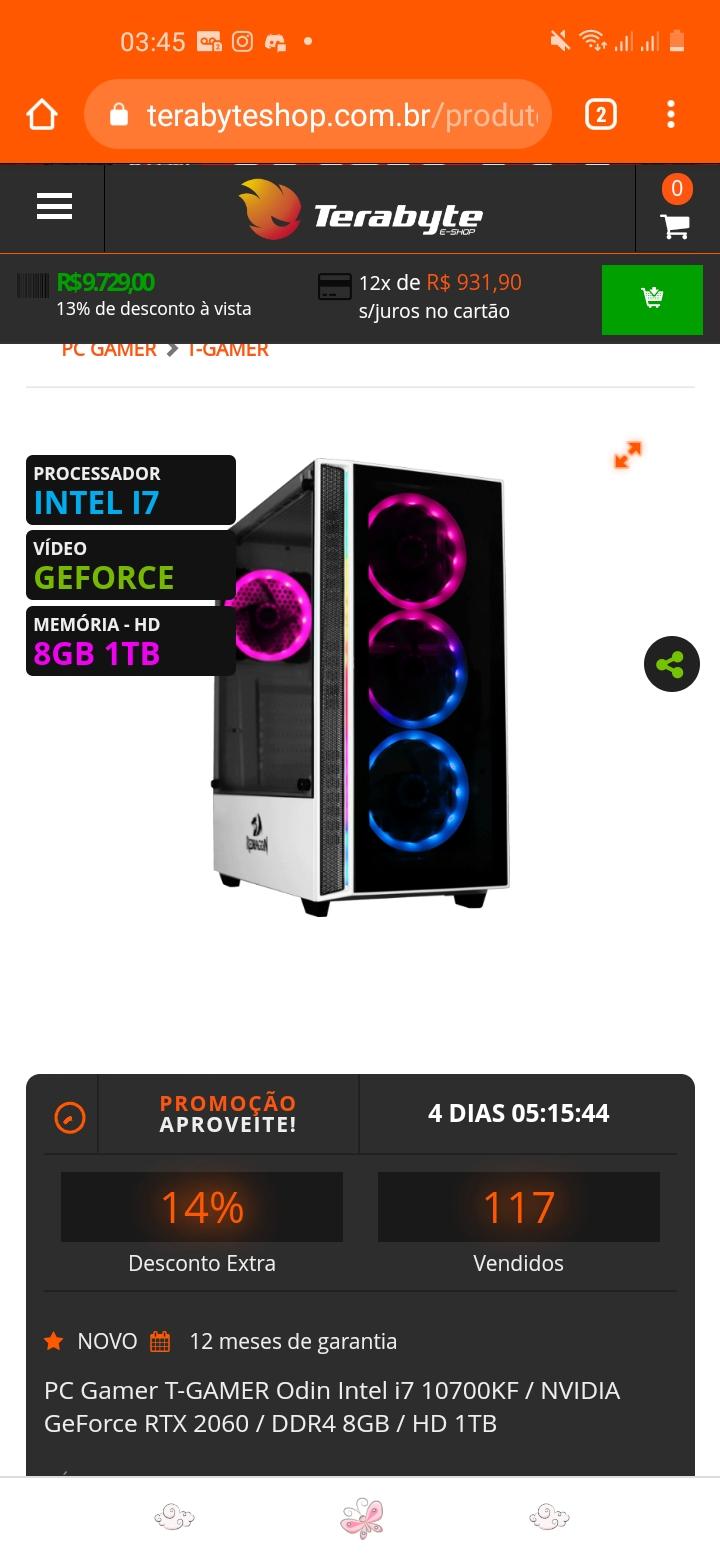The height and width of the screenshot is (1560, 720).
Task: Tap the green add-to-cart button
Action: tap(652, 299)
